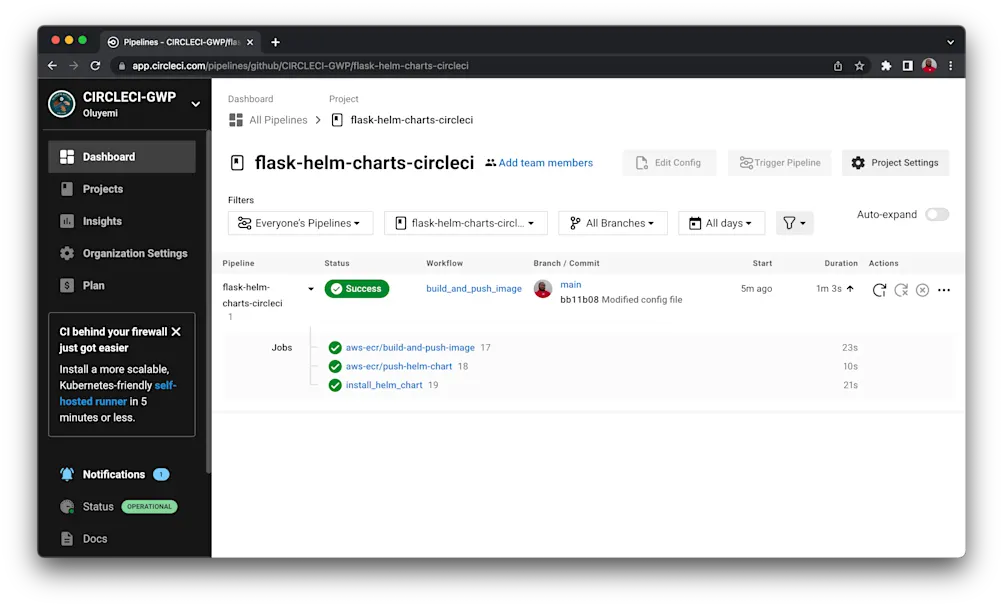This screenshot has width=1003, height=607.
Task: Click the Docs document icon
Action: tap(66, 539)
